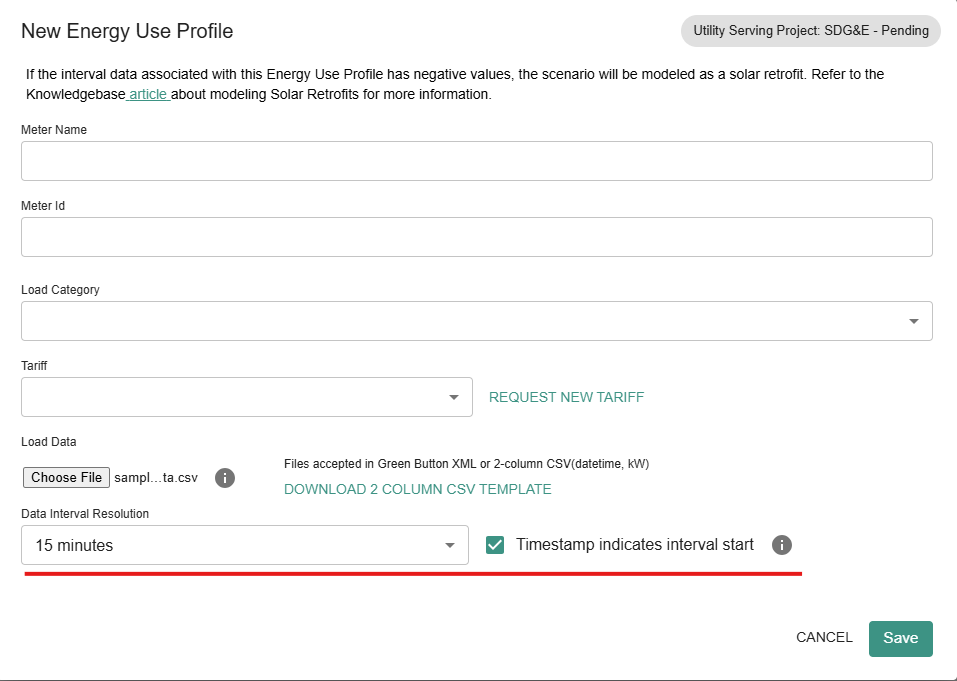The width and height of the screenshot is (957, 681).
Task: Click the selected file name sampl...ta.csv
Action: point(155,478)
